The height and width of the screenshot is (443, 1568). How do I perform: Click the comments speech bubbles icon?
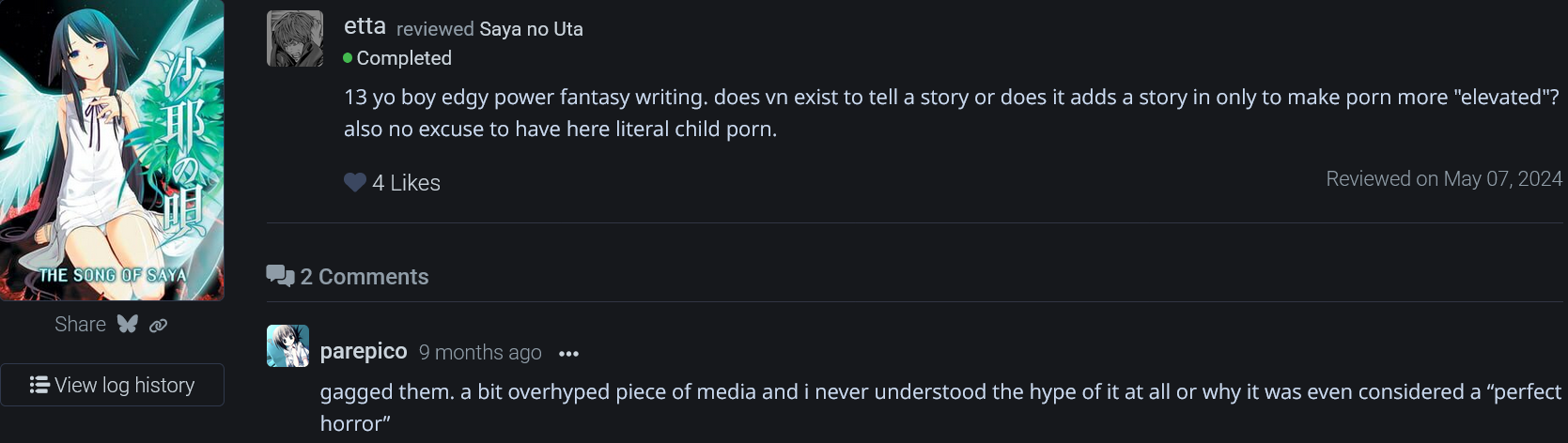pos(280,276)
